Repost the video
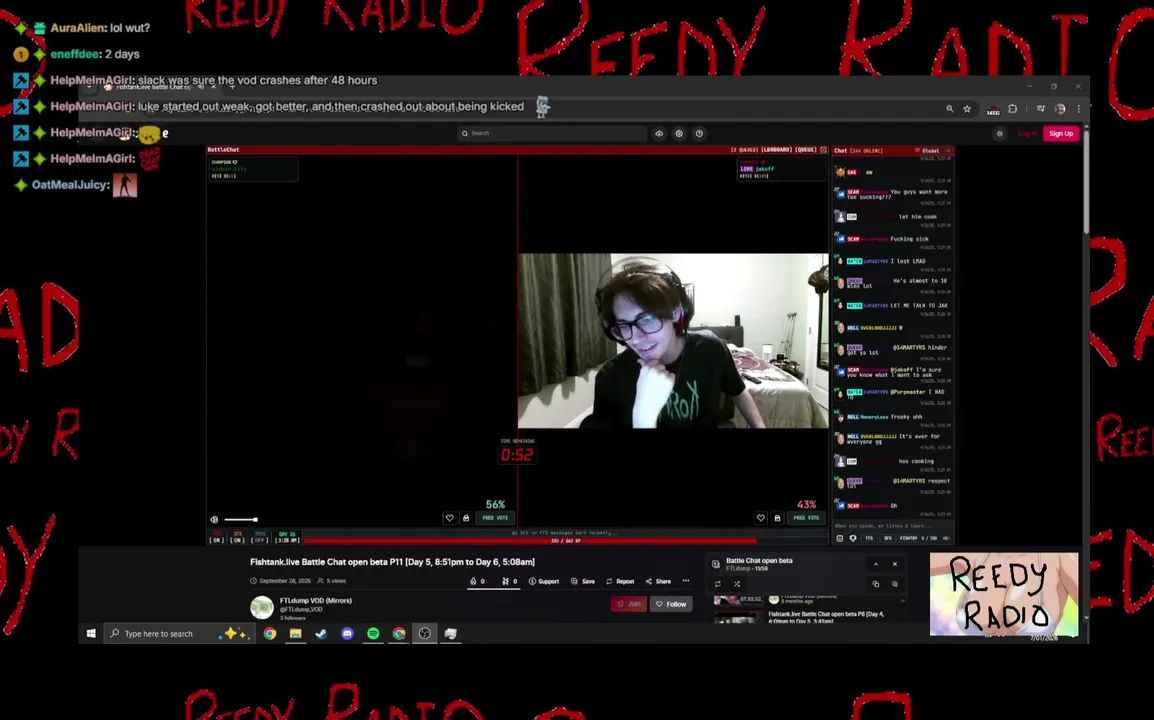This screenshot has width=1154, height=720. click(620, 581)
